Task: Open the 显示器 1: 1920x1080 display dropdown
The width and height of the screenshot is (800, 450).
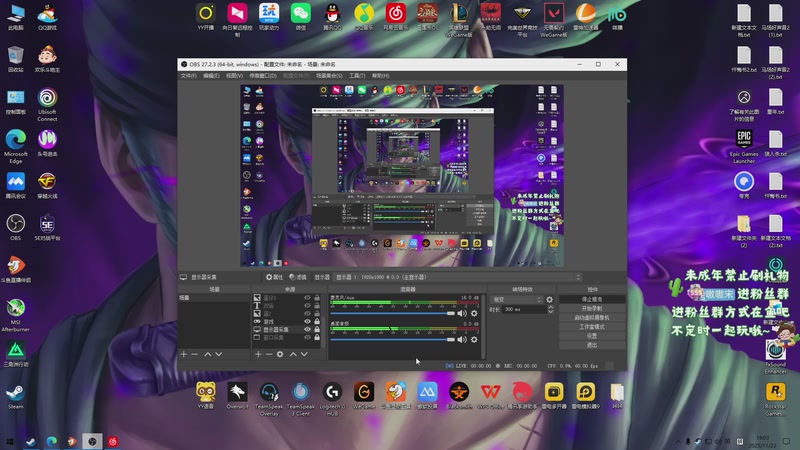Action: [x=458, y=277]
